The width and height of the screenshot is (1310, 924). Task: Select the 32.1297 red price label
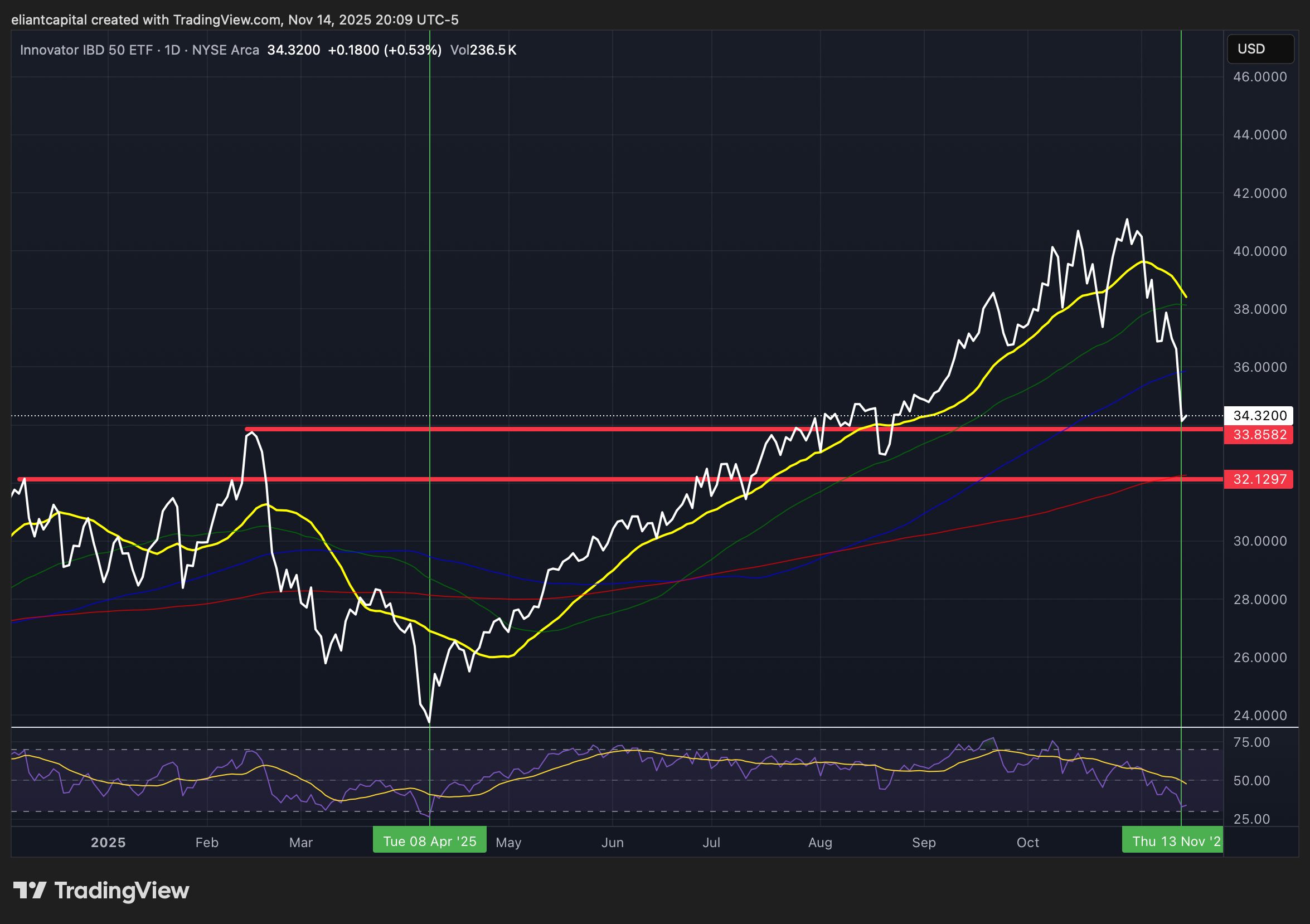click(x=1259, y=479)
